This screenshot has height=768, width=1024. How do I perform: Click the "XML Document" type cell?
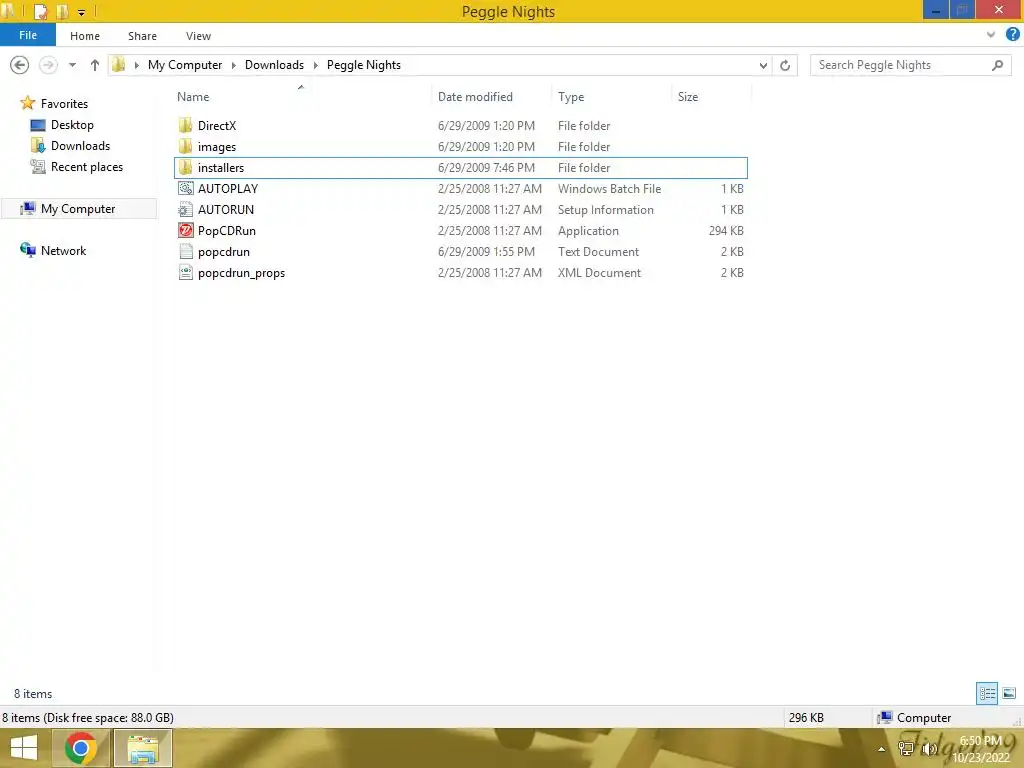600,272
